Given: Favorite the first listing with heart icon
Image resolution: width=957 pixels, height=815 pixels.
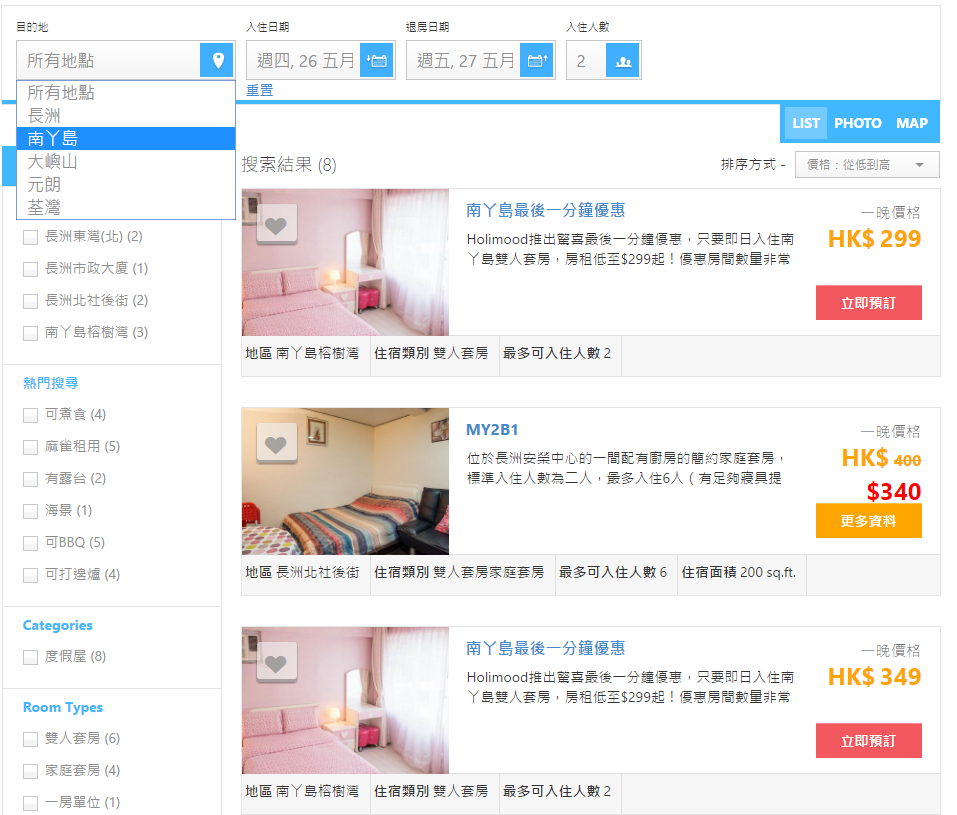Looking at the screenshot, I should tap(277, 225).
